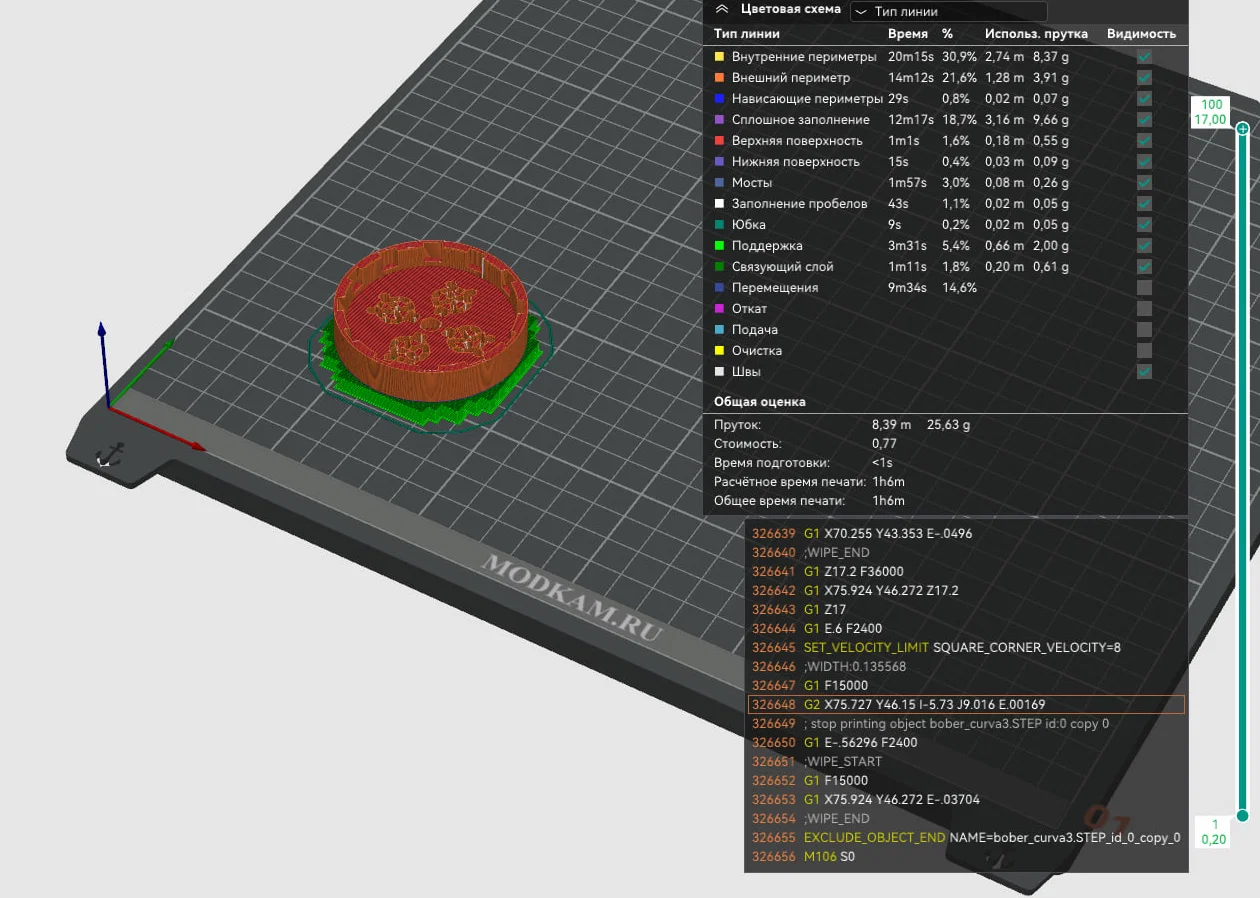Click the bottom layer label 1 0,20
The image size is (1260, 898).
[1213, 832]
